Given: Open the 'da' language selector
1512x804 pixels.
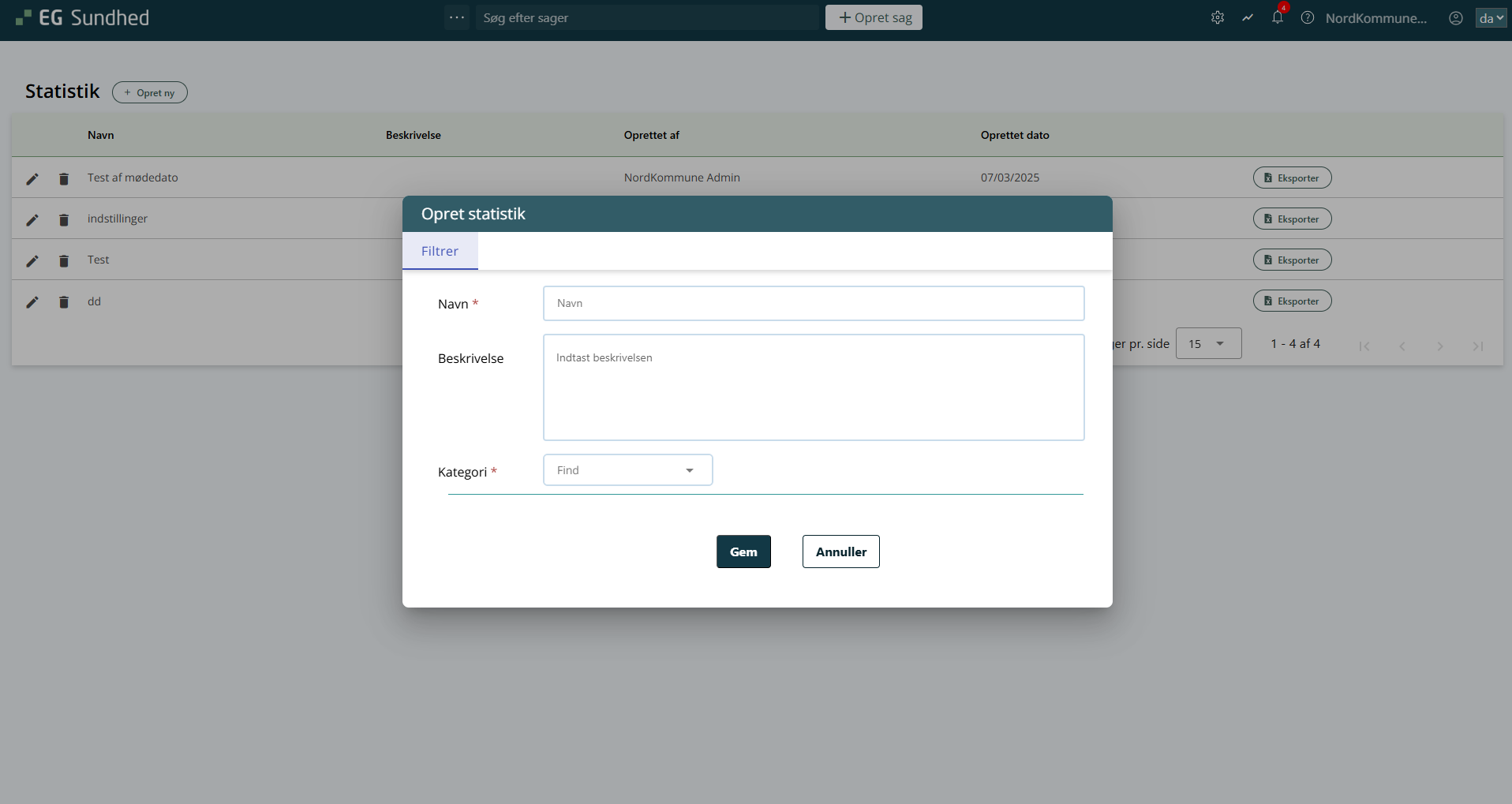Looking at the screenshot, I should tap(1491, 18).
